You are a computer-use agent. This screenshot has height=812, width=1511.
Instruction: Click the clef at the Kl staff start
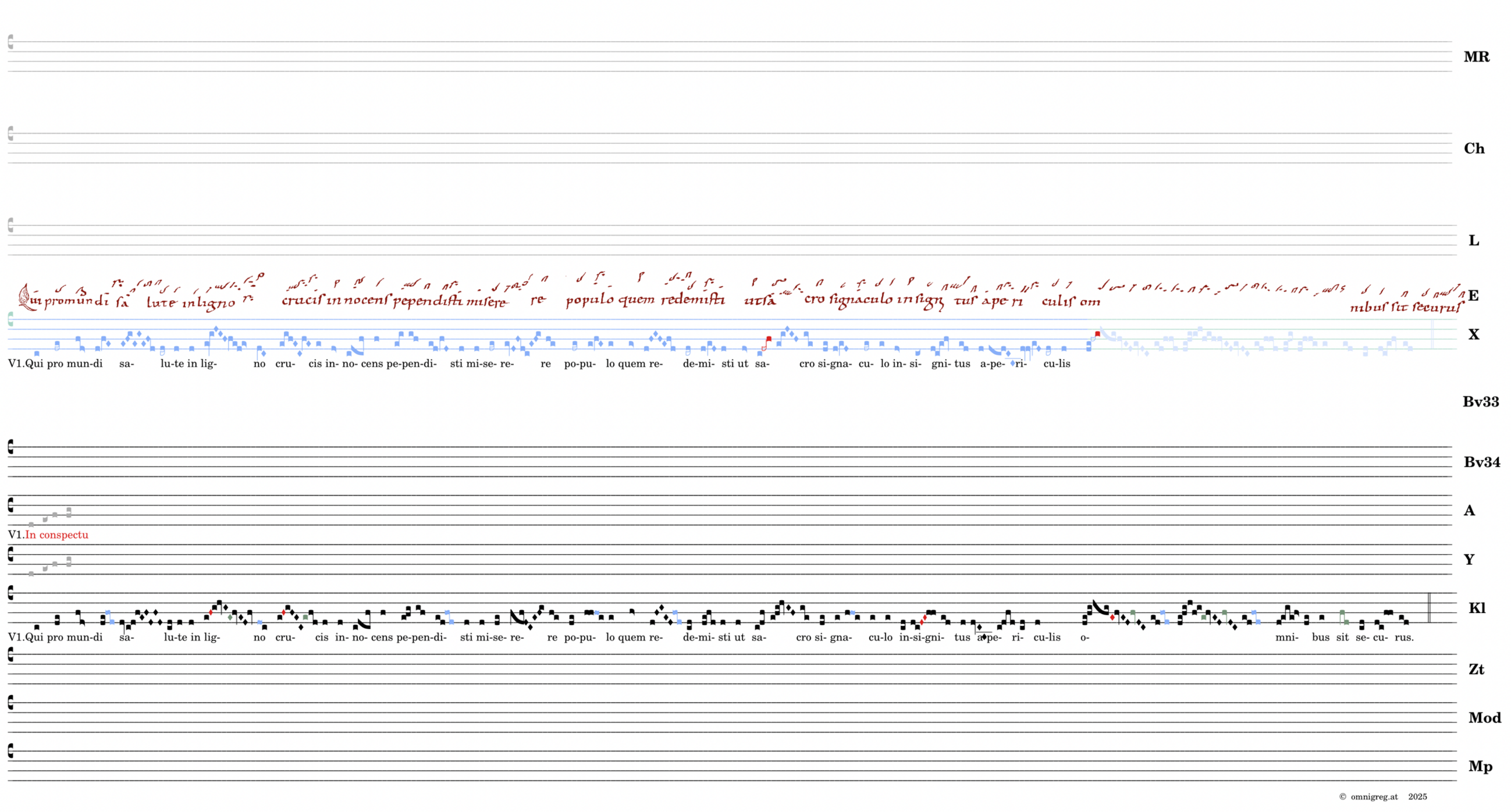click(x=10, y=593)
